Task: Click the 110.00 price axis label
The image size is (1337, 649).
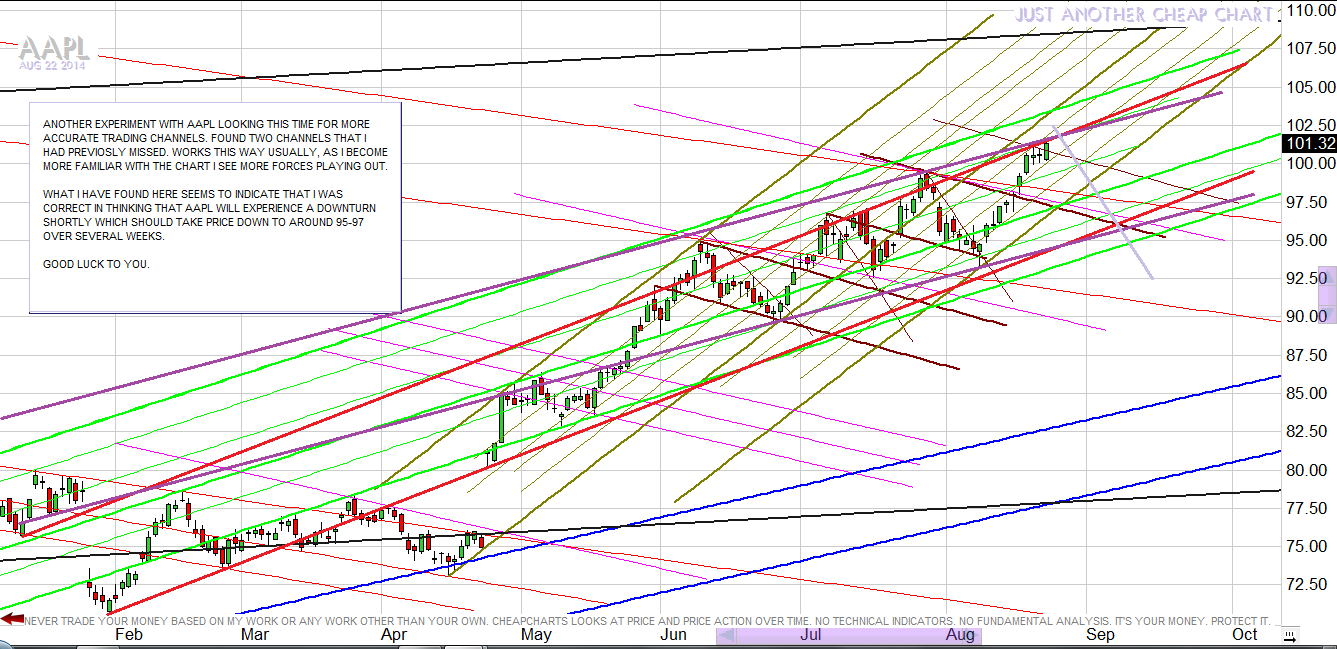Action: [x=1310, y=11]
